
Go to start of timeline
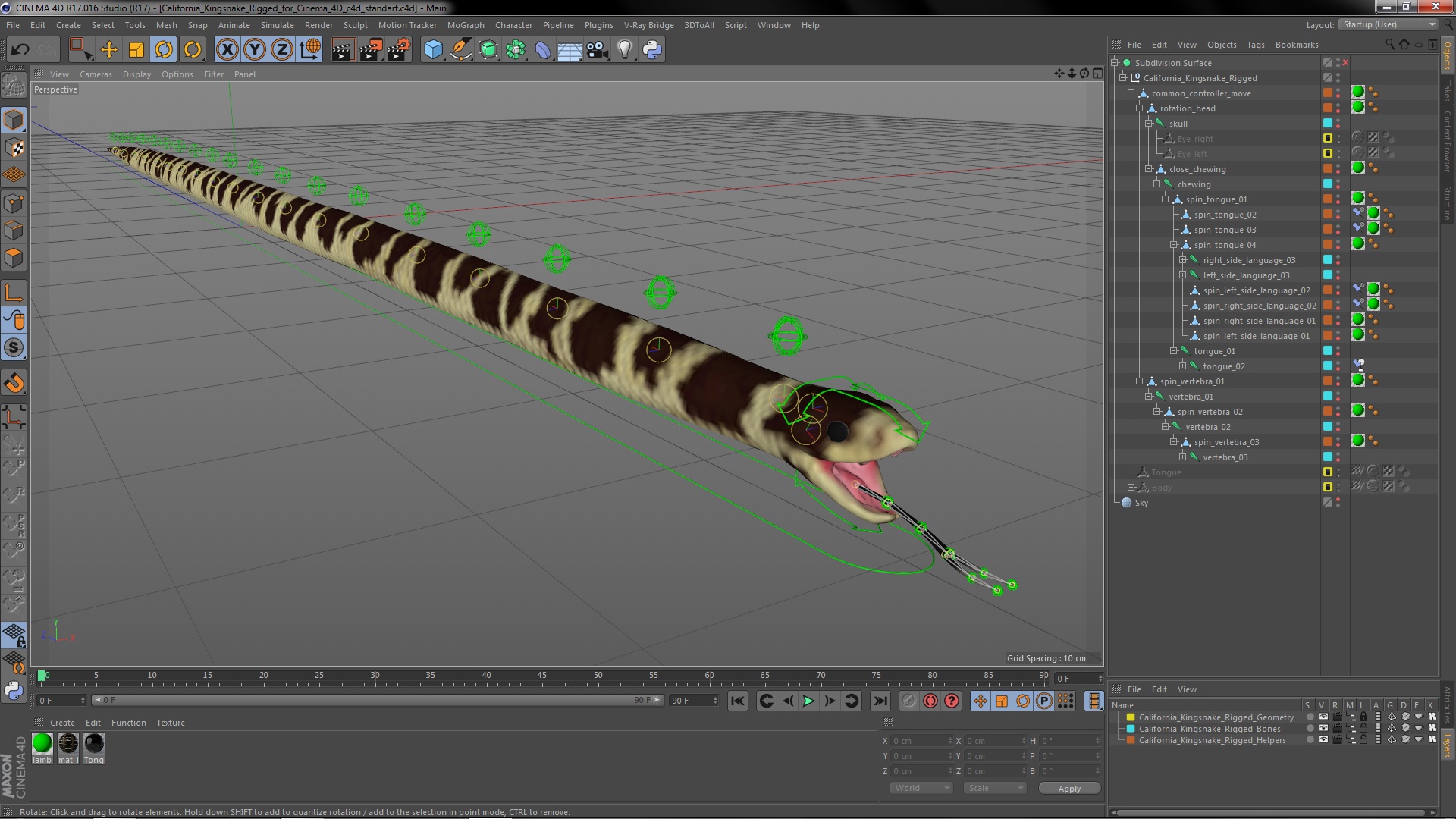(x=737, y=701)
